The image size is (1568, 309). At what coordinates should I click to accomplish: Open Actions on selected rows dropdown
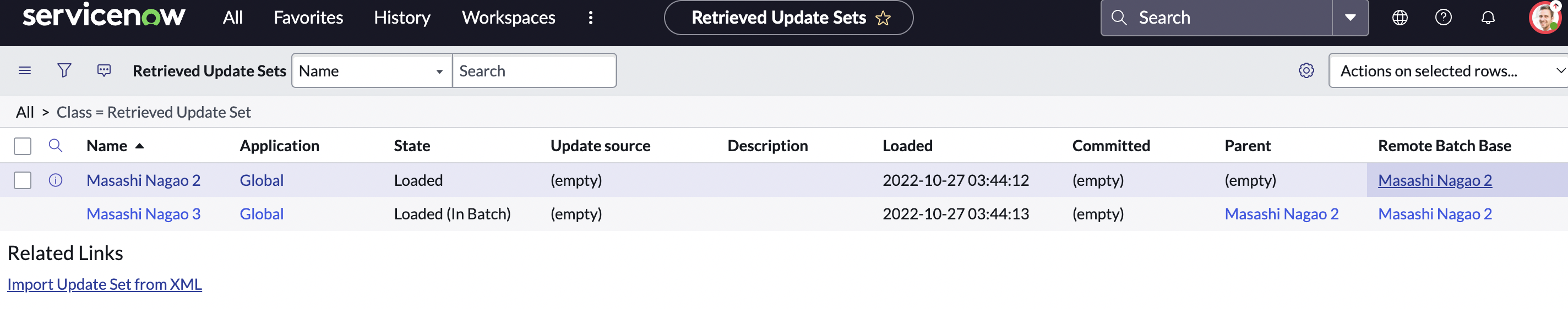pos(1449,70)
